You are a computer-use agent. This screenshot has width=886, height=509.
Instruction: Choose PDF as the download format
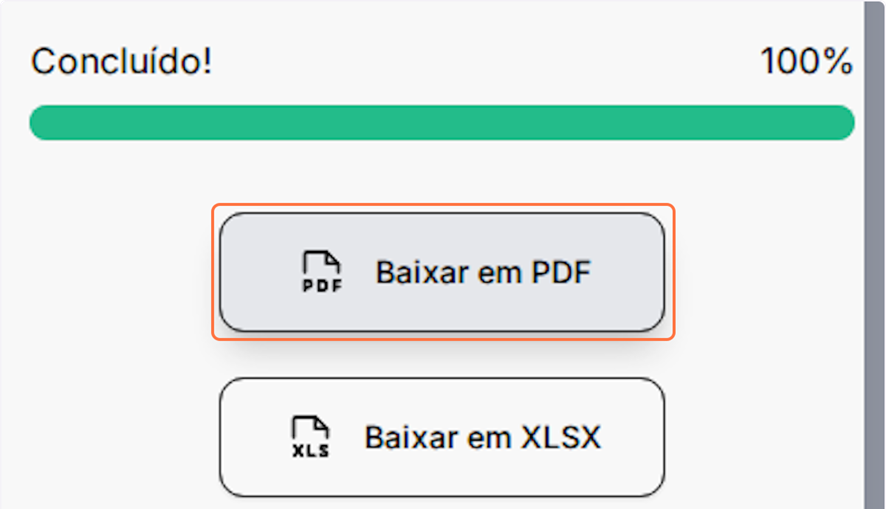coord(442,272)
